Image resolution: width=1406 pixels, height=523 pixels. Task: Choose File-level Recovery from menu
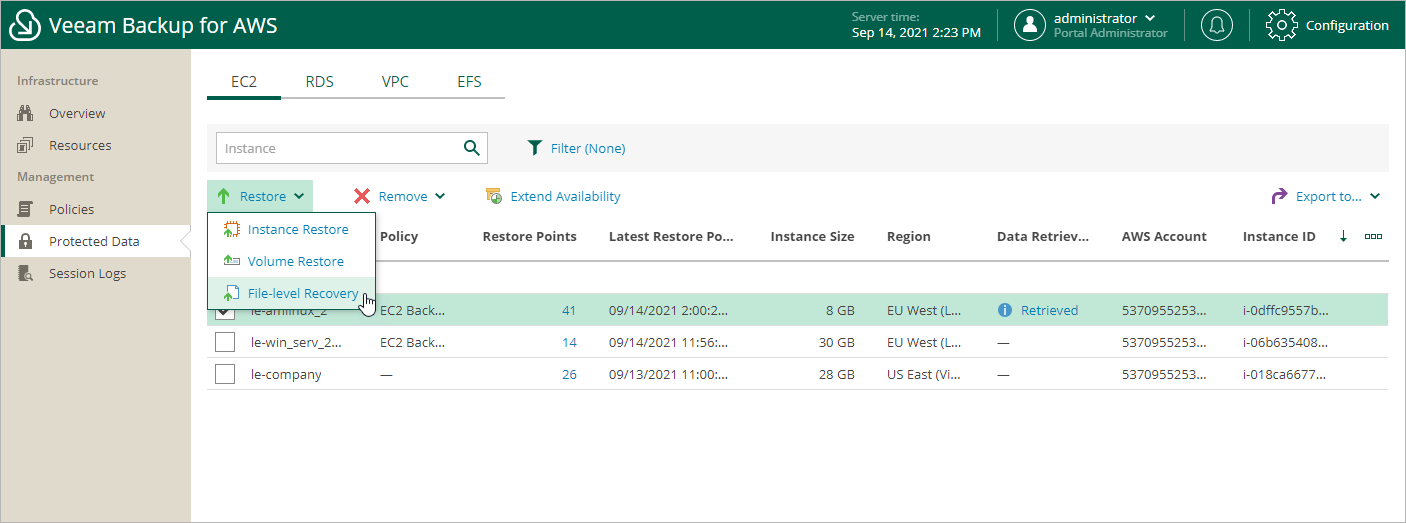[x=302, y=293]
